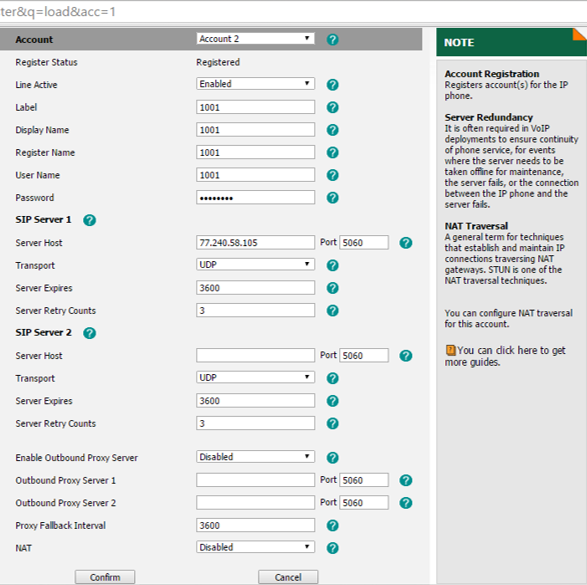Open the Line Active Enabled dropdown

point(255,83)
